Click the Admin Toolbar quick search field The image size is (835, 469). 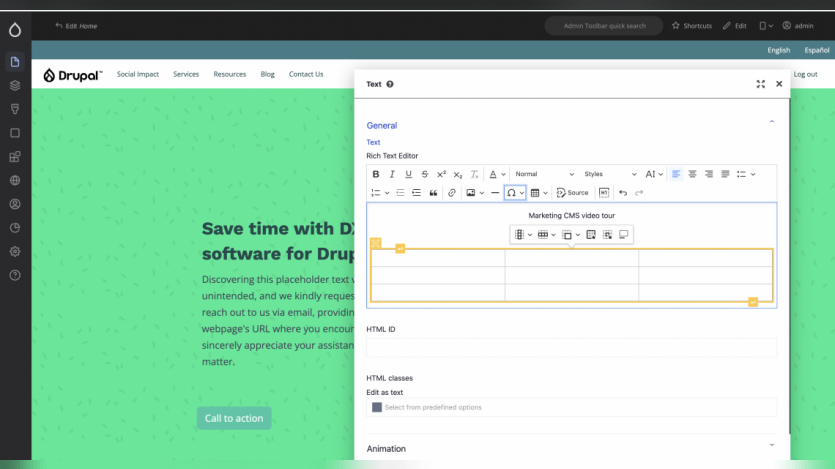tap(604, 26)
